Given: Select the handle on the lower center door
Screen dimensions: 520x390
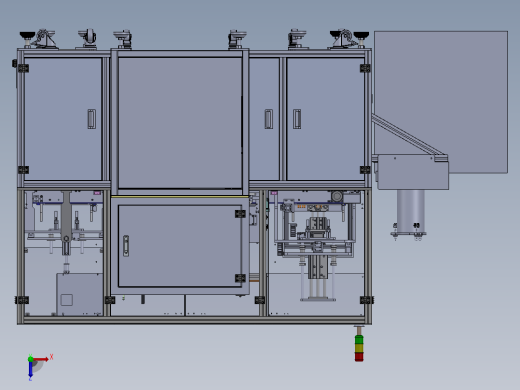Looking at the screenshot, I should tap(126, 246).
